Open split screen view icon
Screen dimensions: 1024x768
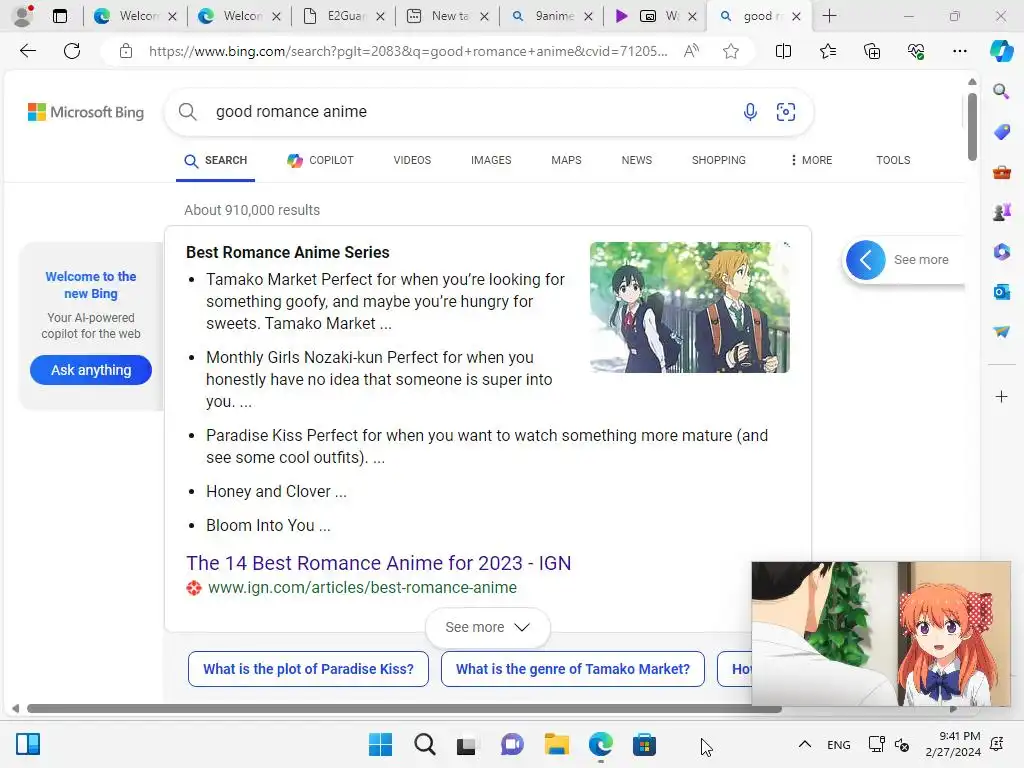[783, 51]
